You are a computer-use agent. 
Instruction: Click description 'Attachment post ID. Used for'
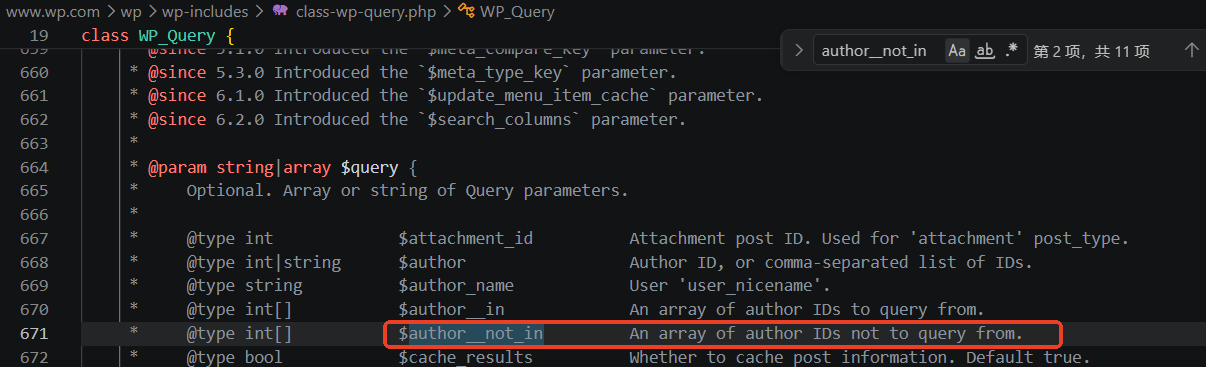[765, 239]
